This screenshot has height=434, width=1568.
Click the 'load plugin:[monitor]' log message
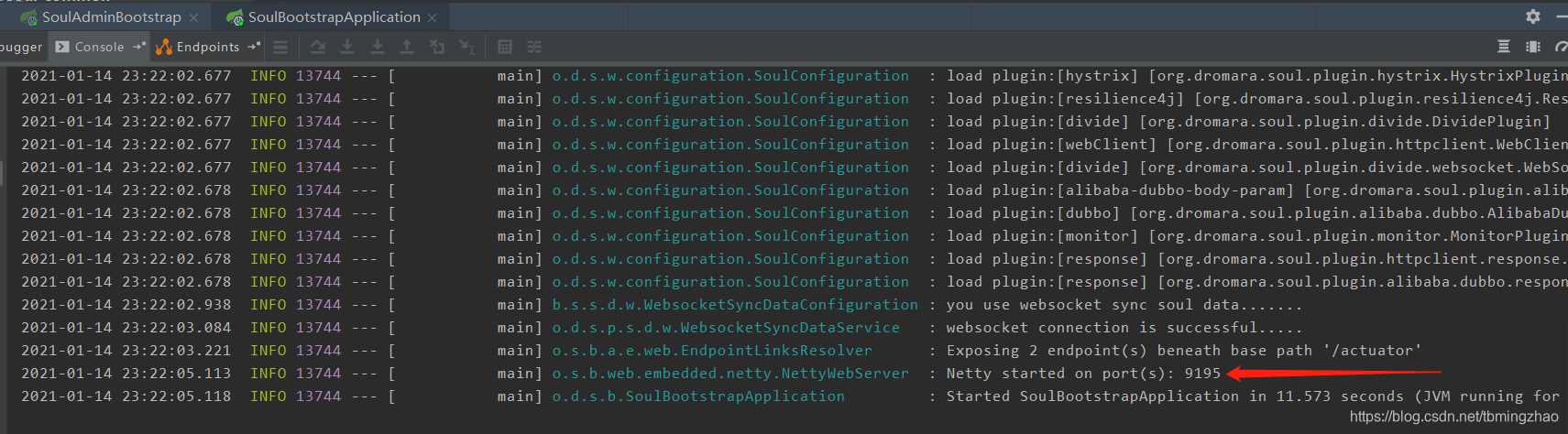[x=1256, y=236]
